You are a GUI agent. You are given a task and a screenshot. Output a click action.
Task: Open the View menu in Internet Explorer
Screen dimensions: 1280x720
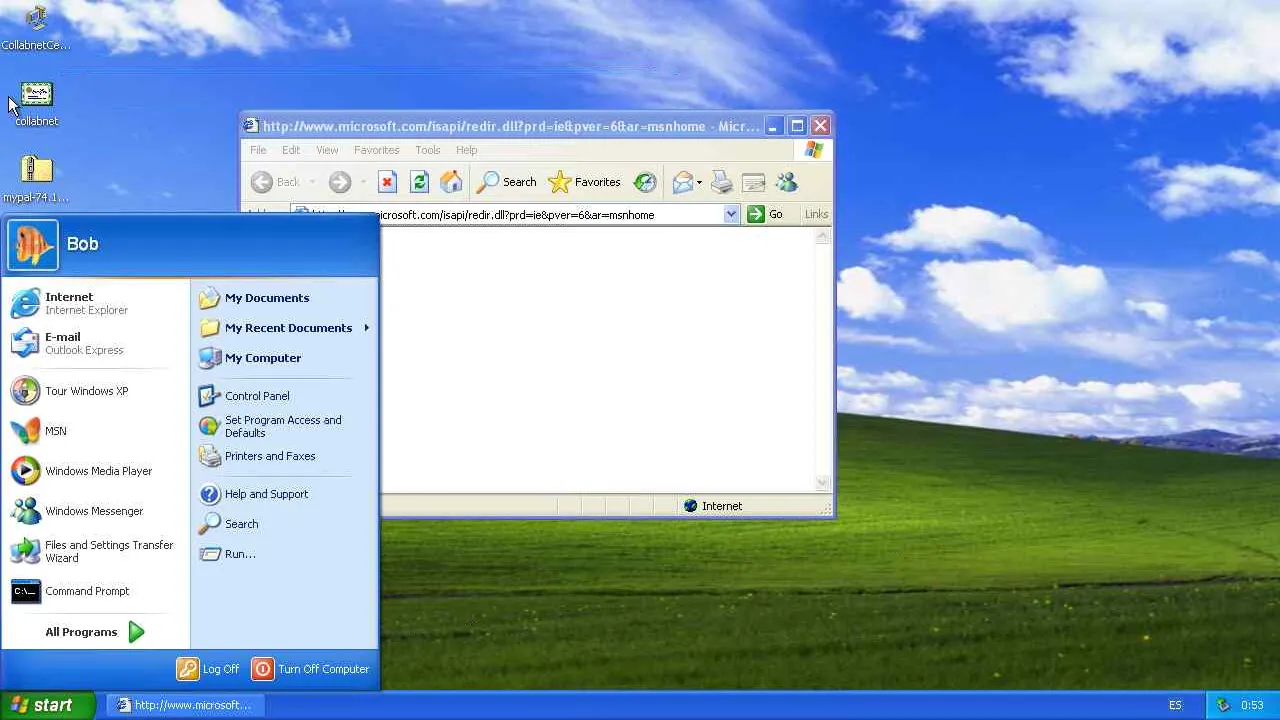[x=327, y=150]
